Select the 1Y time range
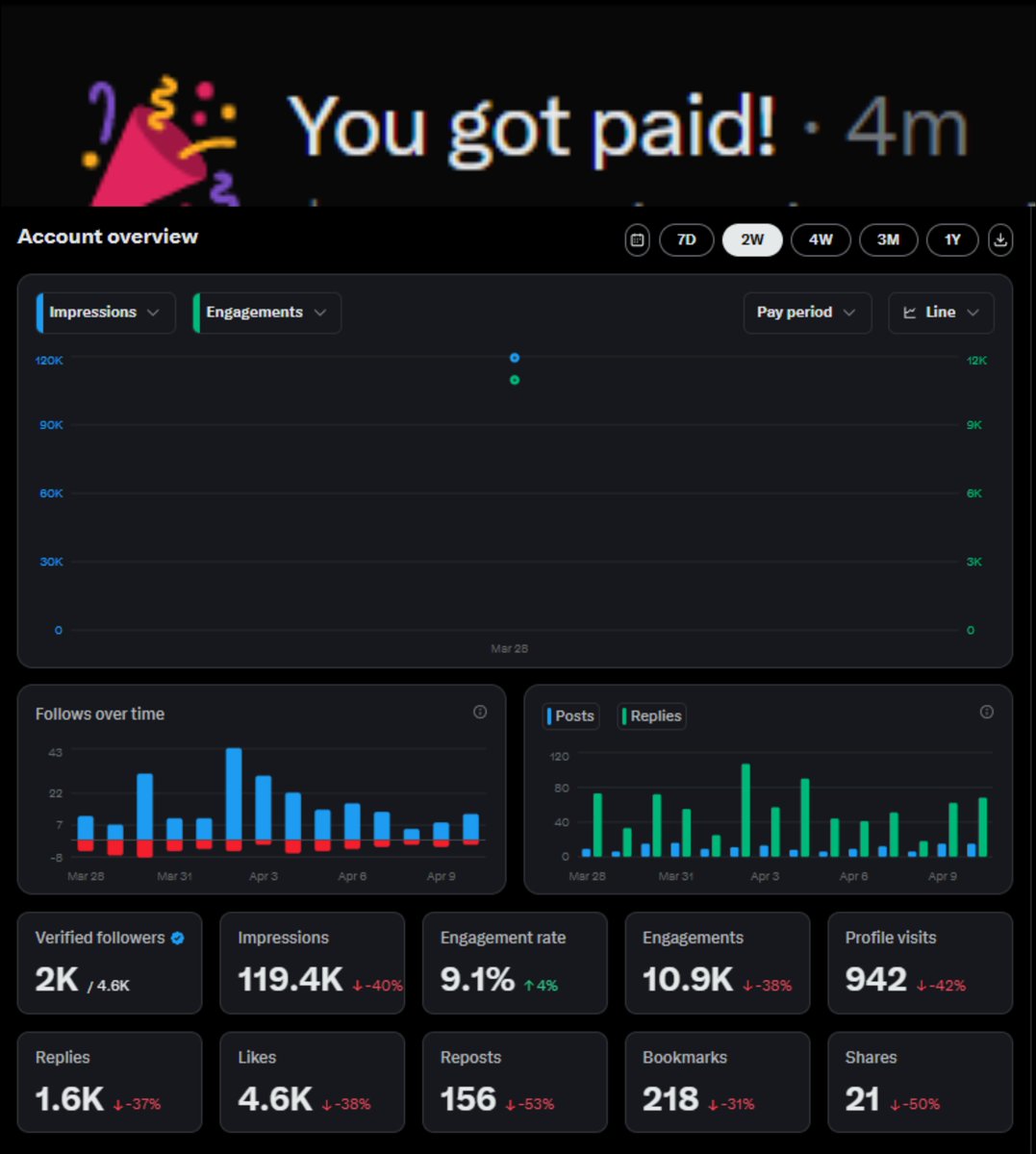The height and width of the screenshot is (1154, 1036). [x=952, y=239]
